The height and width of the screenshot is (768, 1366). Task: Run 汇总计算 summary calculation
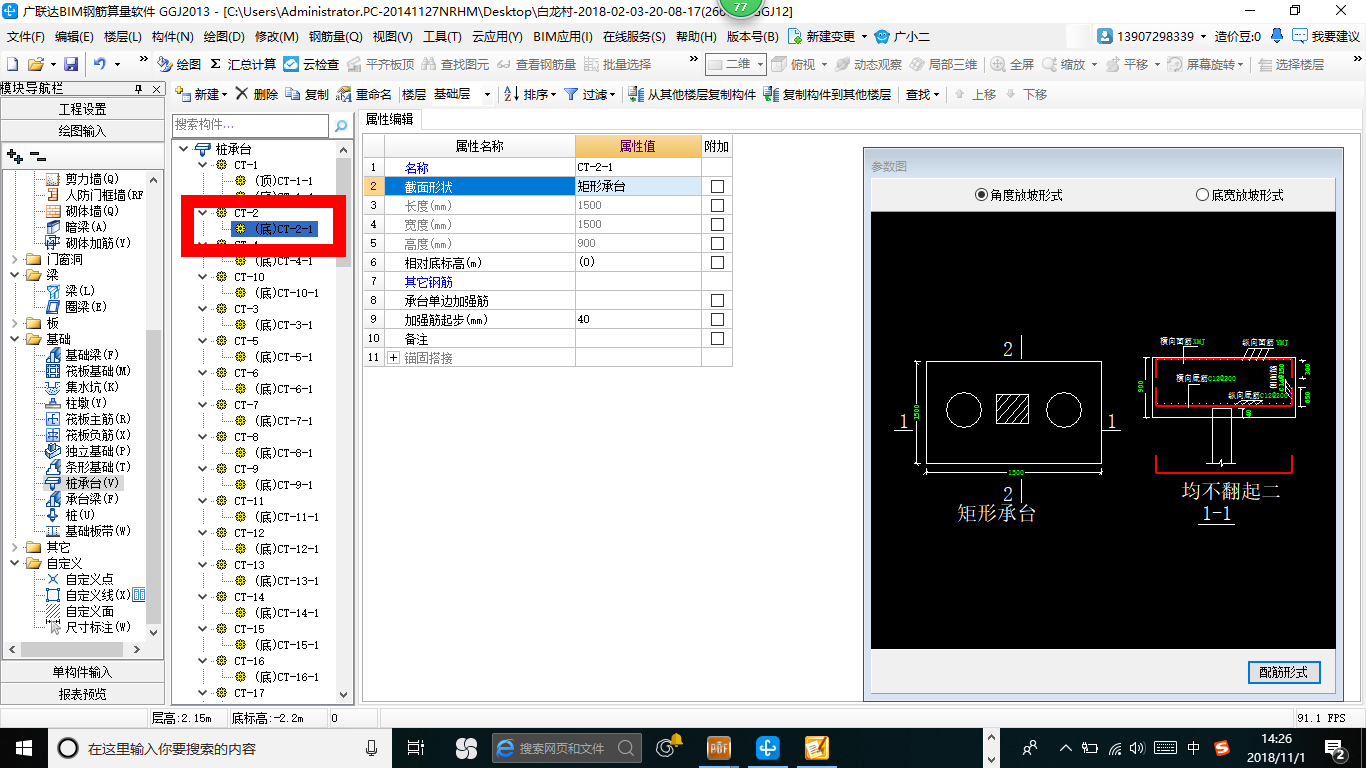click(x=243, y=64)
